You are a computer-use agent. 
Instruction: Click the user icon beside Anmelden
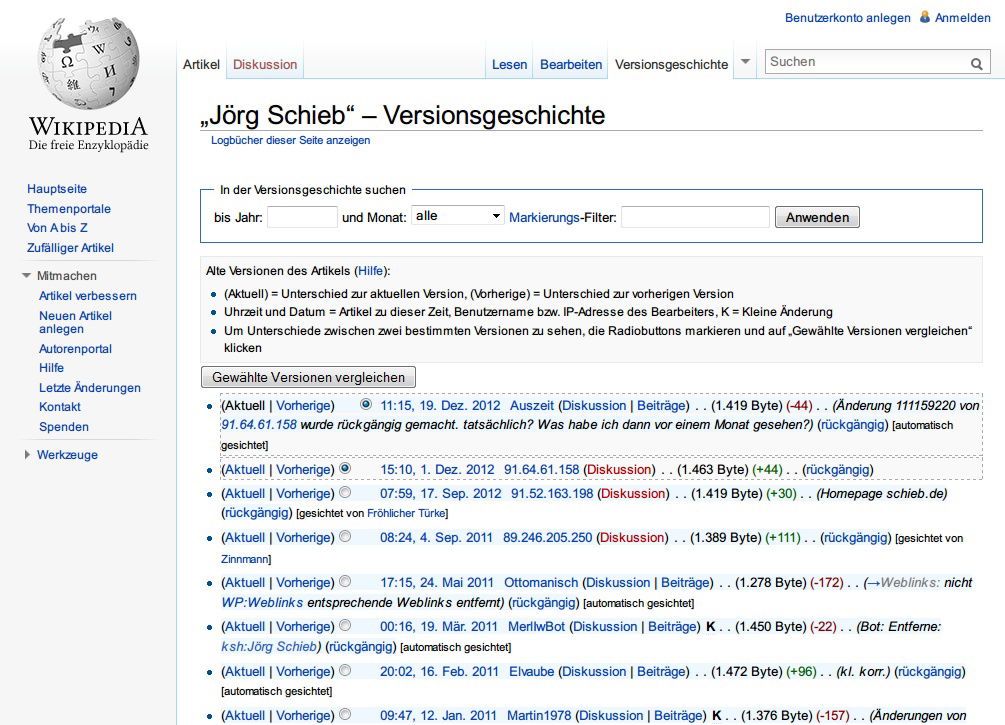pyautogui.click(x=925, y=17)
